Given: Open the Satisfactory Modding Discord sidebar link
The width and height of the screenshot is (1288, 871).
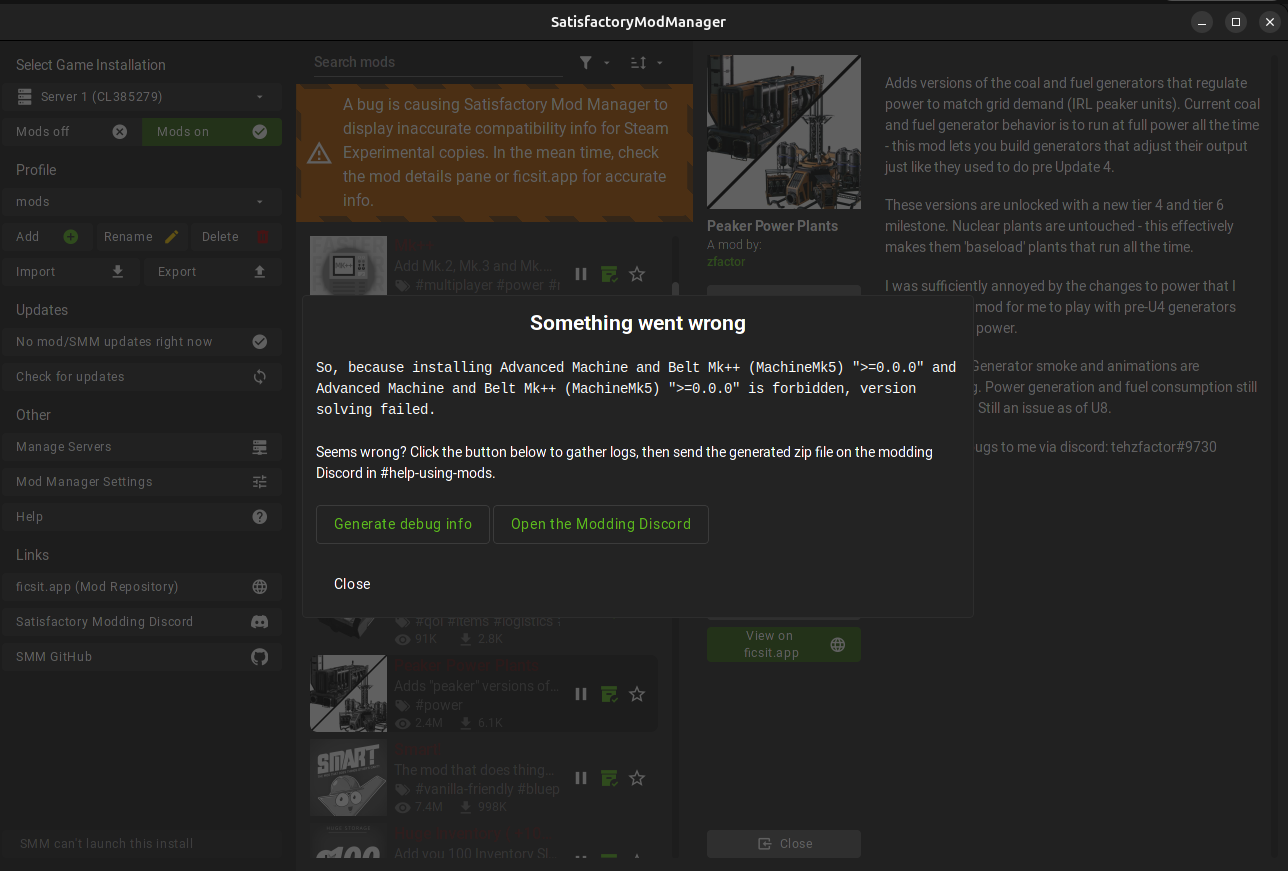Looking at the screenshot, I should pos(141,622).
